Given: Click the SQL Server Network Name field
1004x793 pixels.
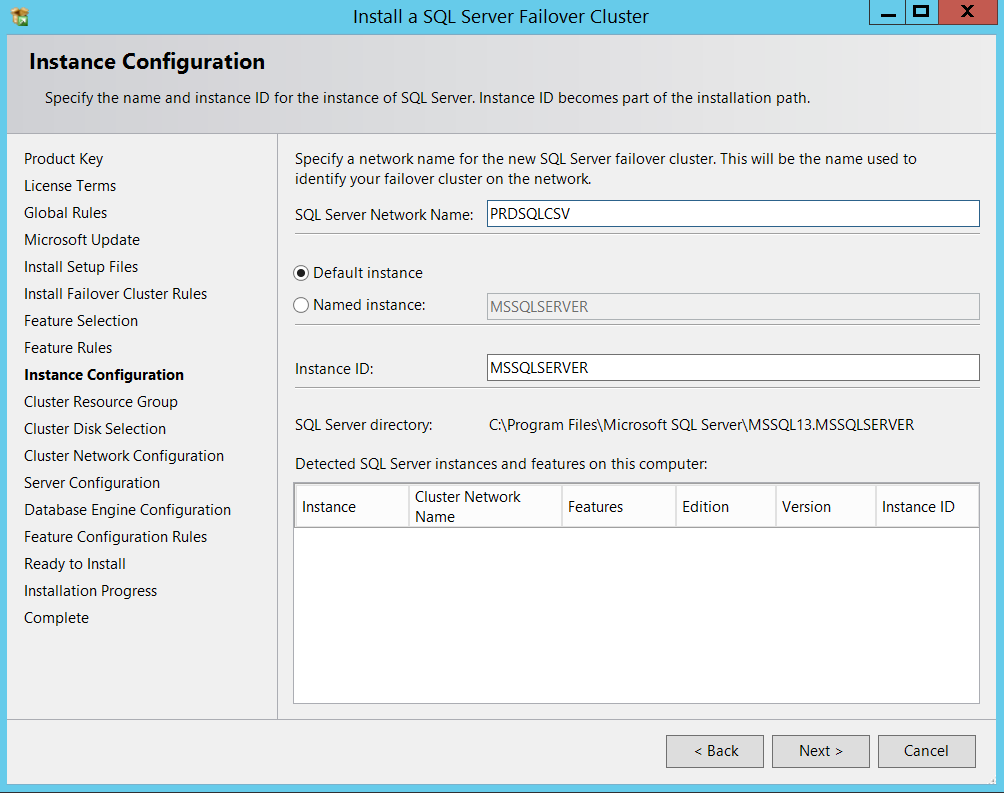Looking at the screenshot, I should point(732,214).
